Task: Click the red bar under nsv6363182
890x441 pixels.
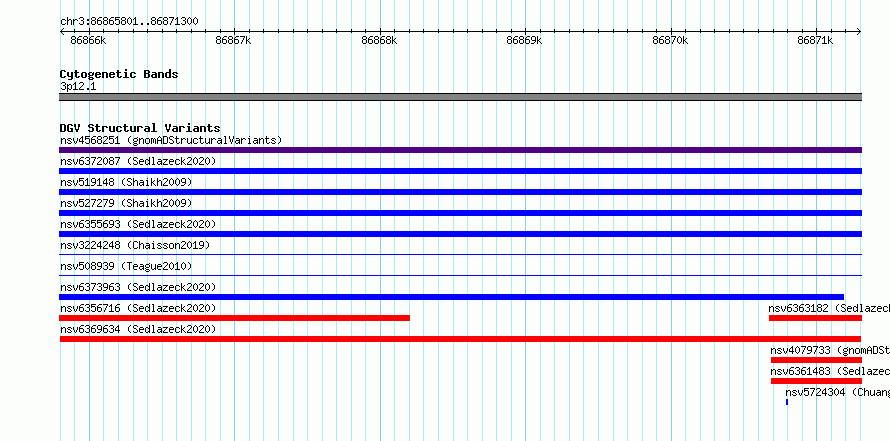Action: coord(816,318)
